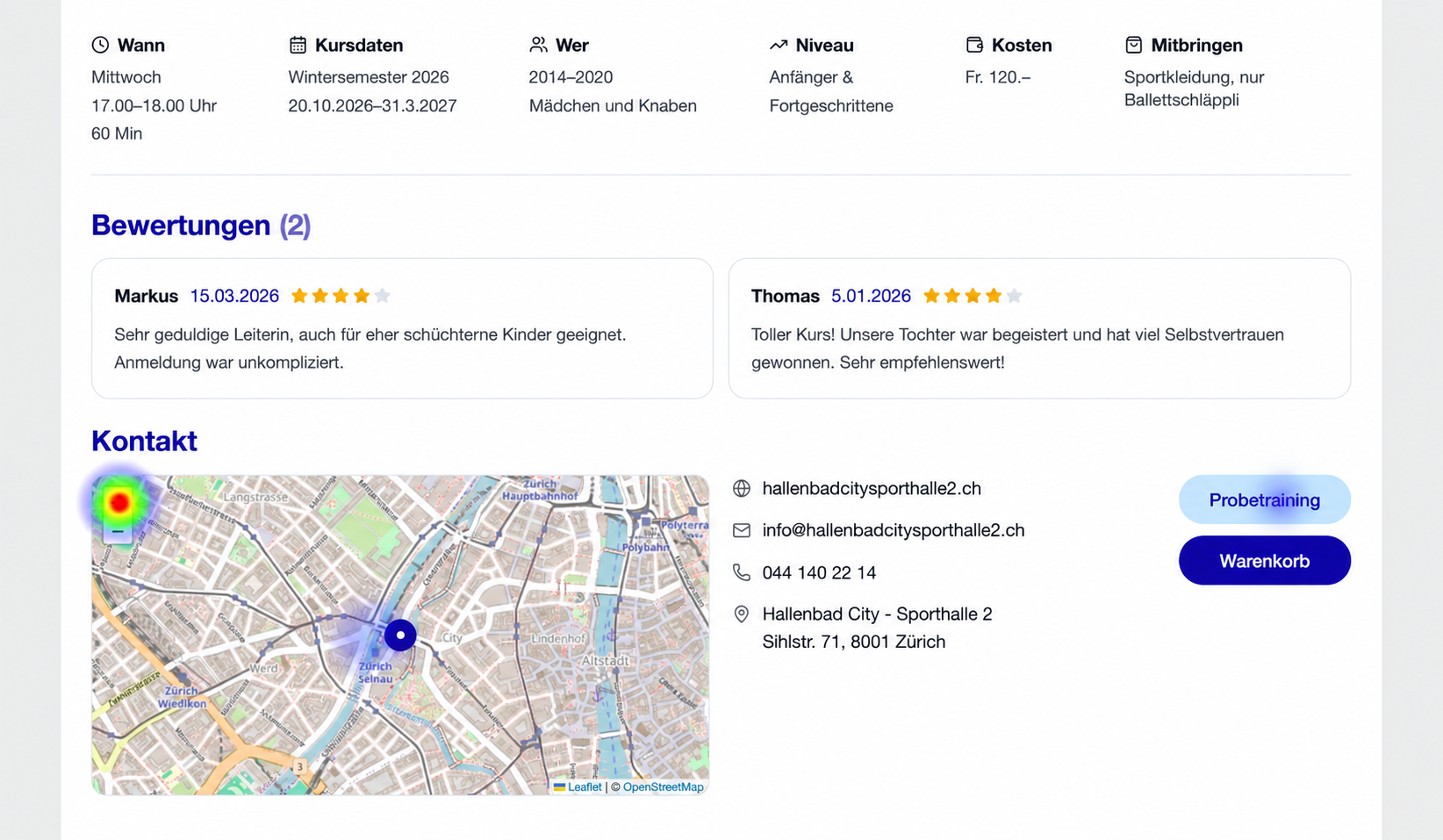Click the Bewertungen (2) heading
This screenshot has width=1443, height=840.
[201, 226]
